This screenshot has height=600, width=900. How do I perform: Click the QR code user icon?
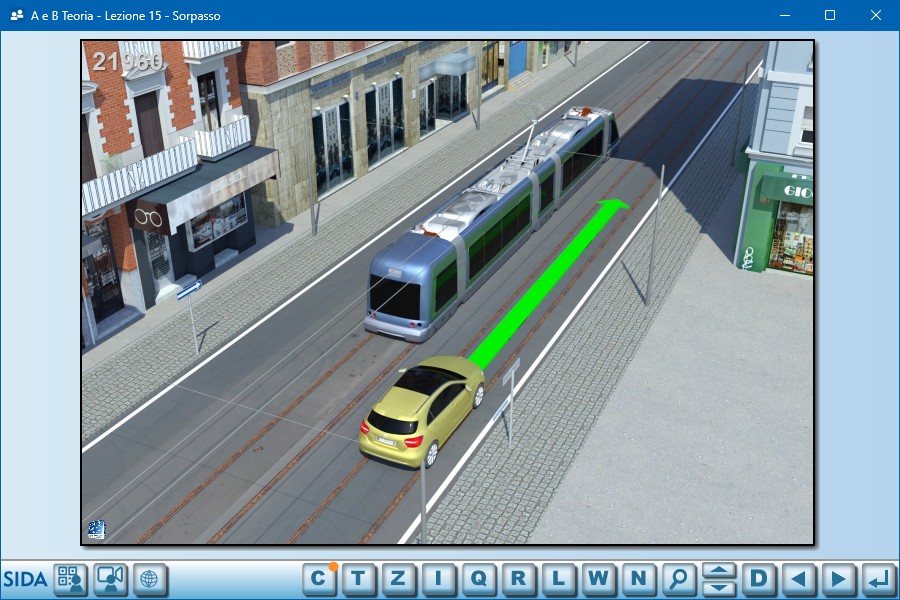pyautogui.click(x=71, y=579)
